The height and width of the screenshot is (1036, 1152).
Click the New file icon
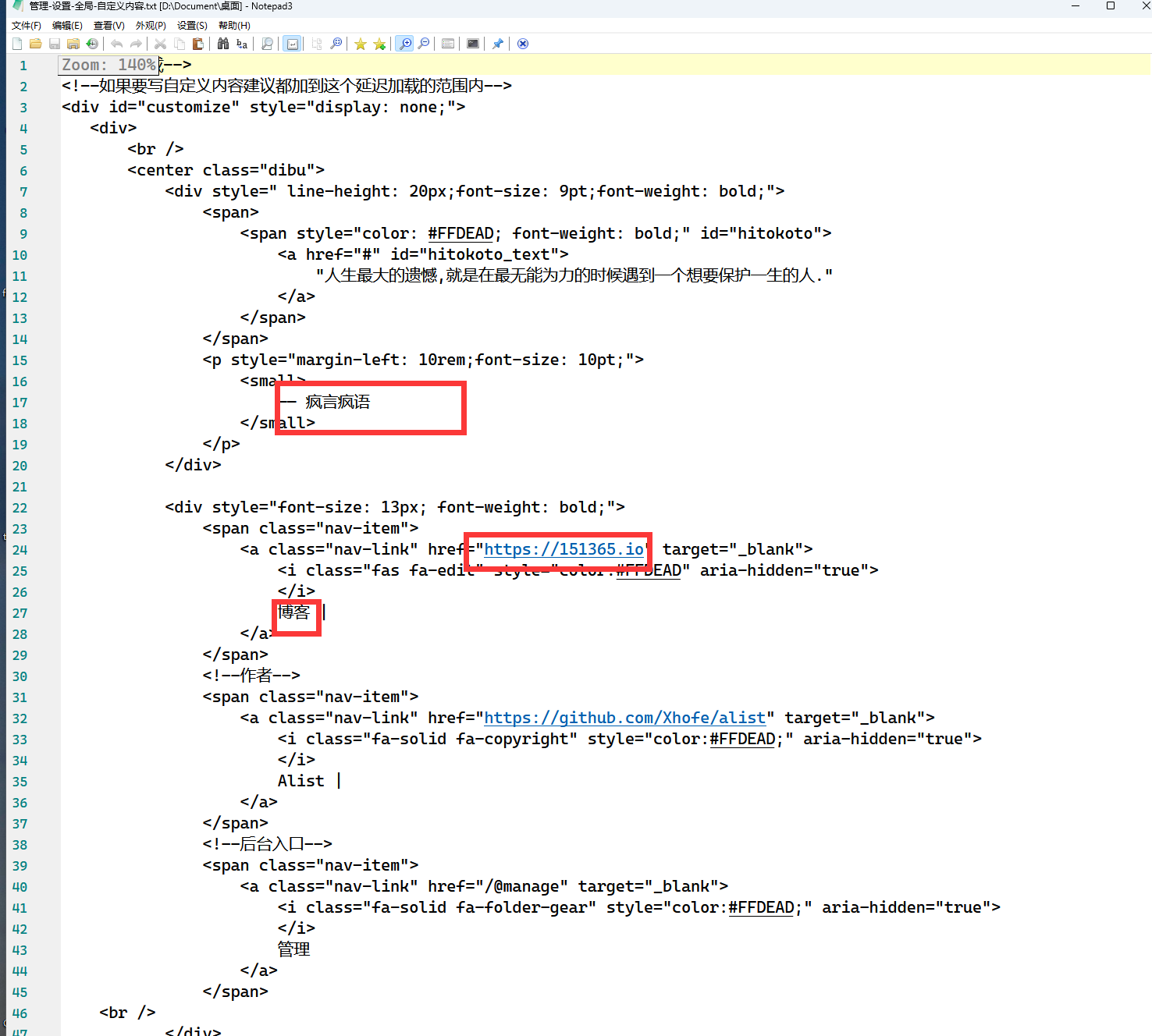[x=17, y=44]
